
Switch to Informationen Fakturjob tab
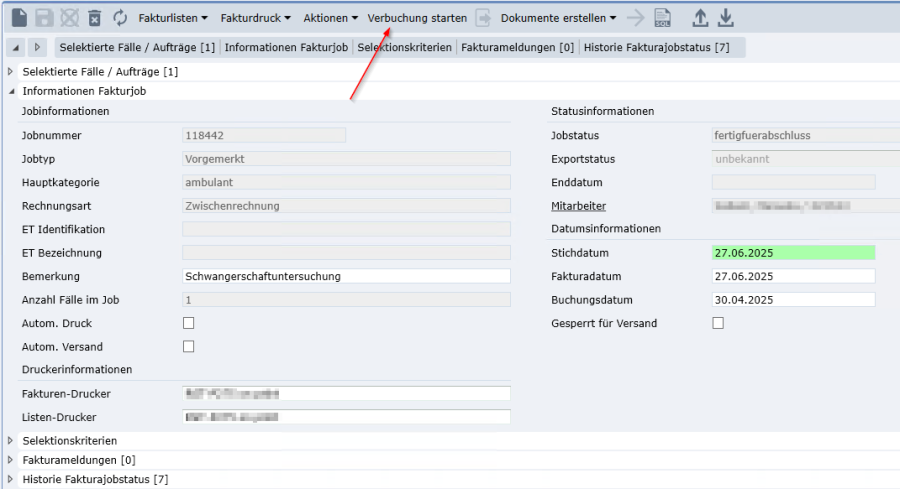pyautogui.click(x=286, y=48)
